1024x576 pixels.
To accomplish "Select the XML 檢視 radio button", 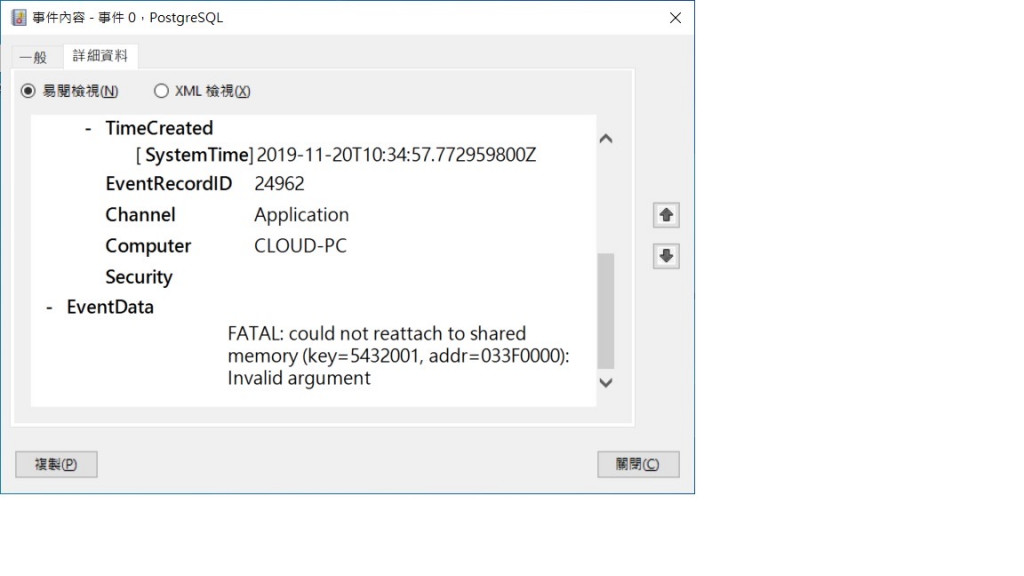I will [161, 91].
